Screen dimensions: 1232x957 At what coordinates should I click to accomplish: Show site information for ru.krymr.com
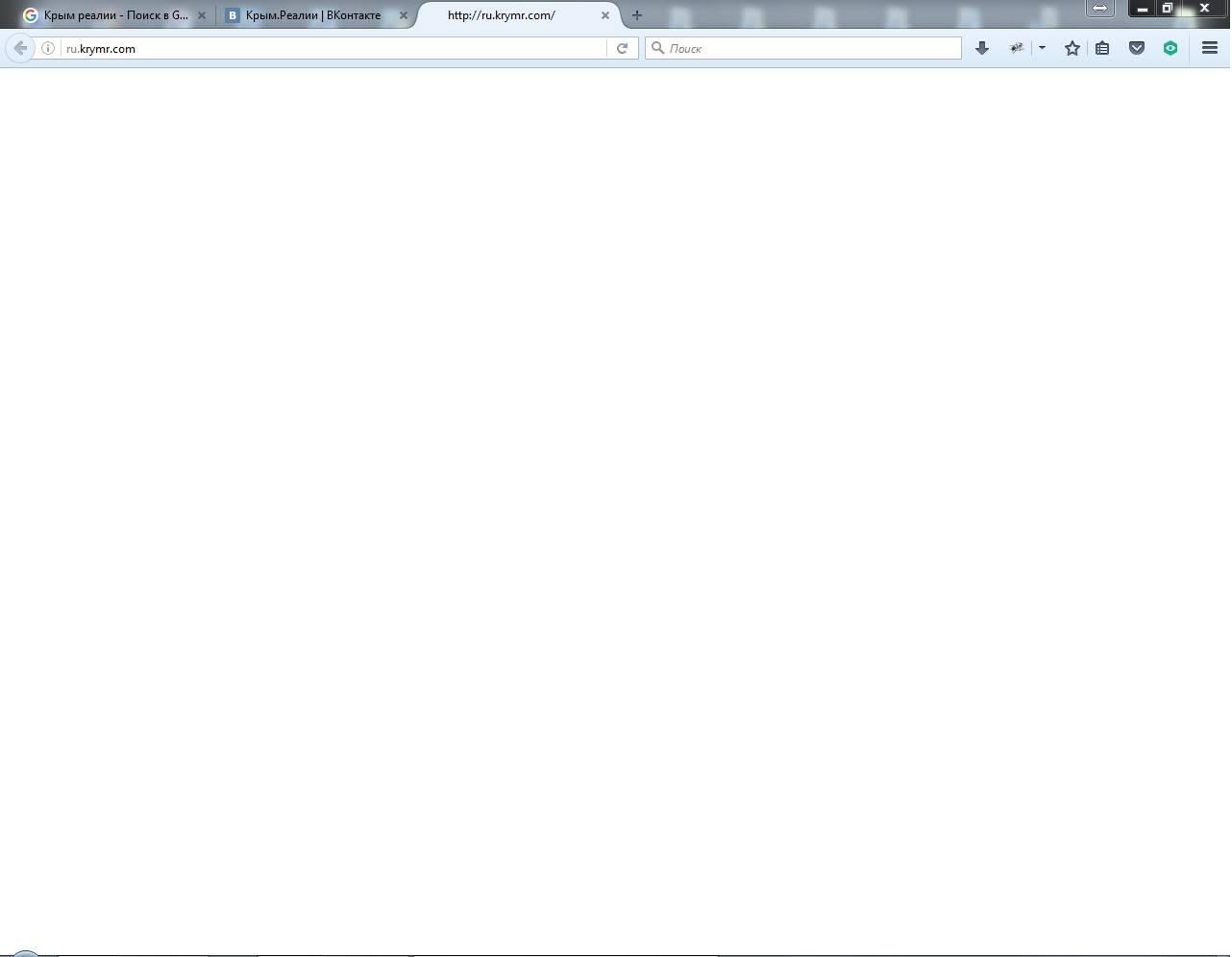(47, 48)
